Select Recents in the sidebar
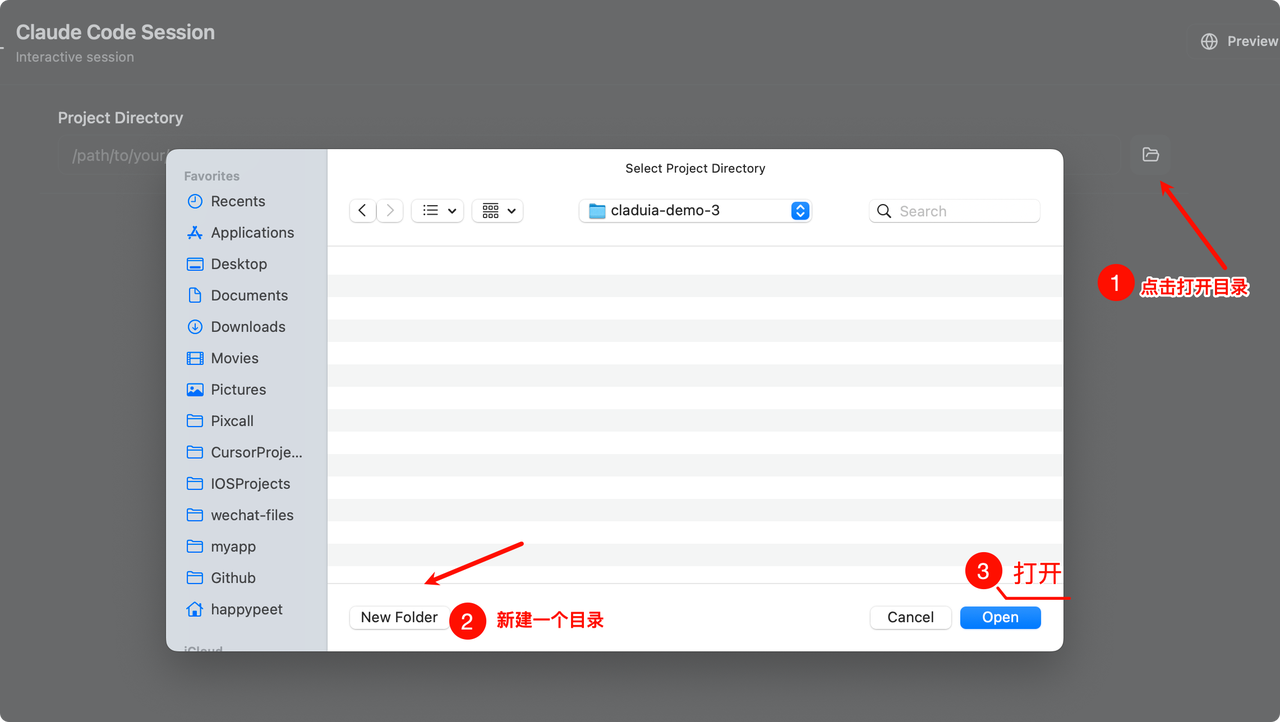 click(238, 202)
